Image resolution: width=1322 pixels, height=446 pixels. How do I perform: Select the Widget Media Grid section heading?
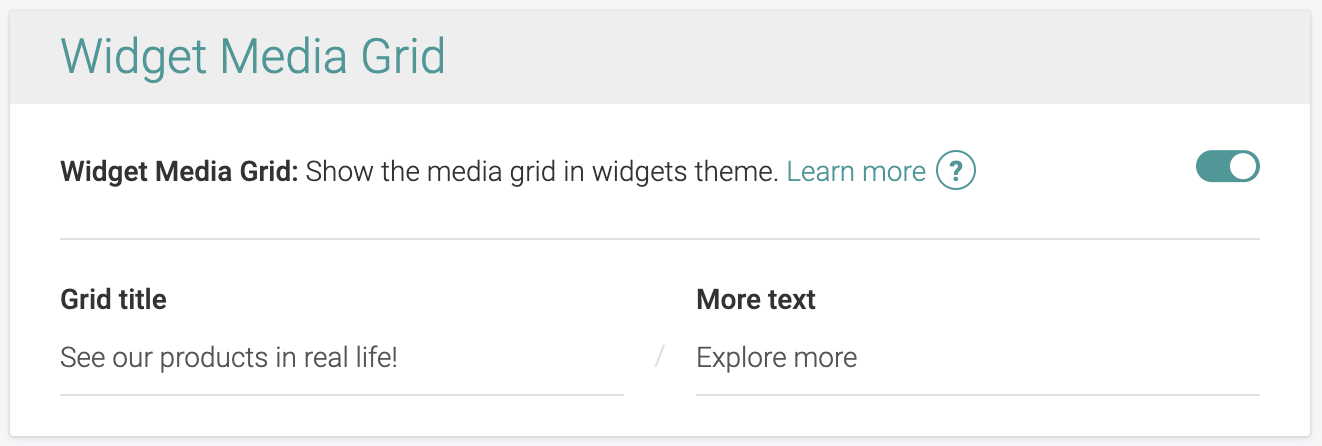253,56
